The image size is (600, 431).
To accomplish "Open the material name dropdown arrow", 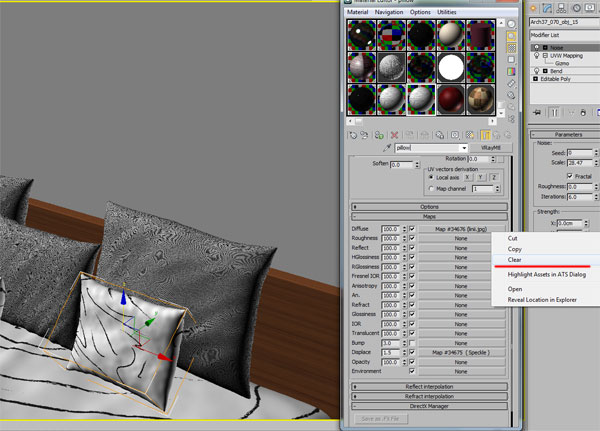I will tap(464, 148).
